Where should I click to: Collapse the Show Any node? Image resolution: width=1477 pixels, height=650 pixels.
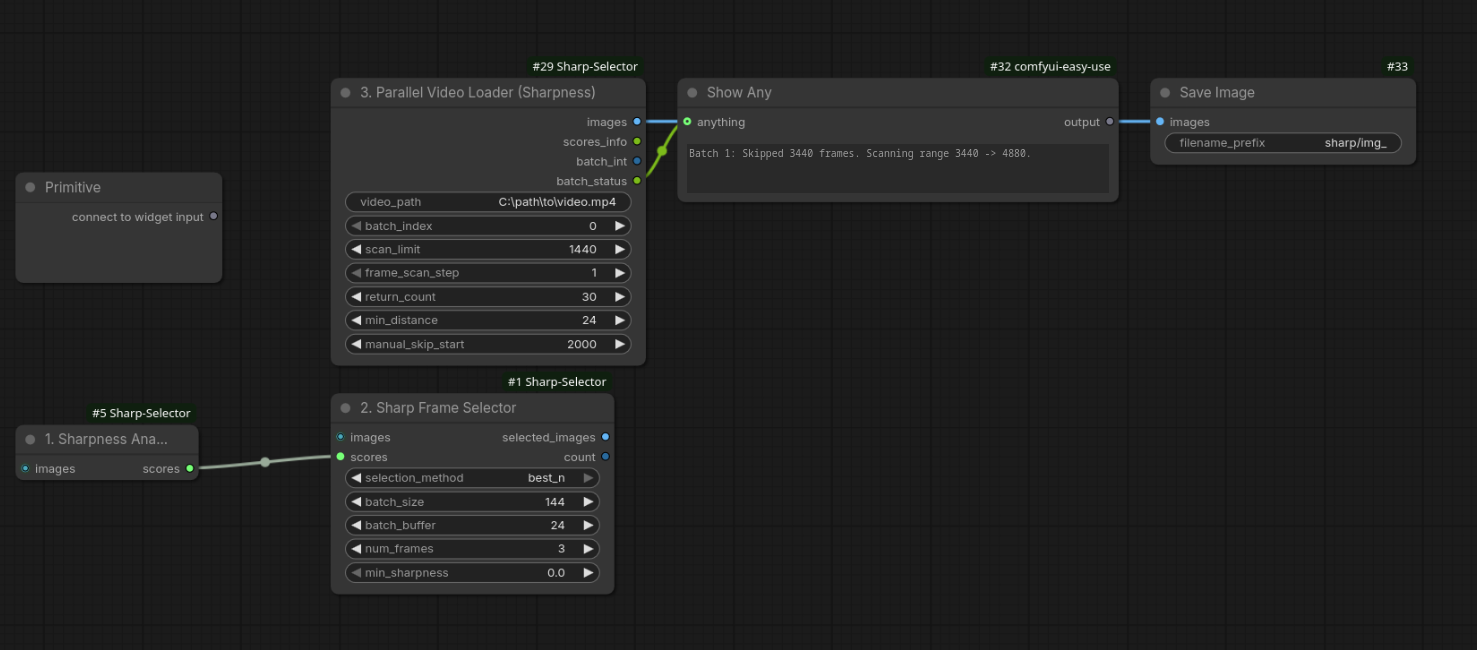(692, 93)
